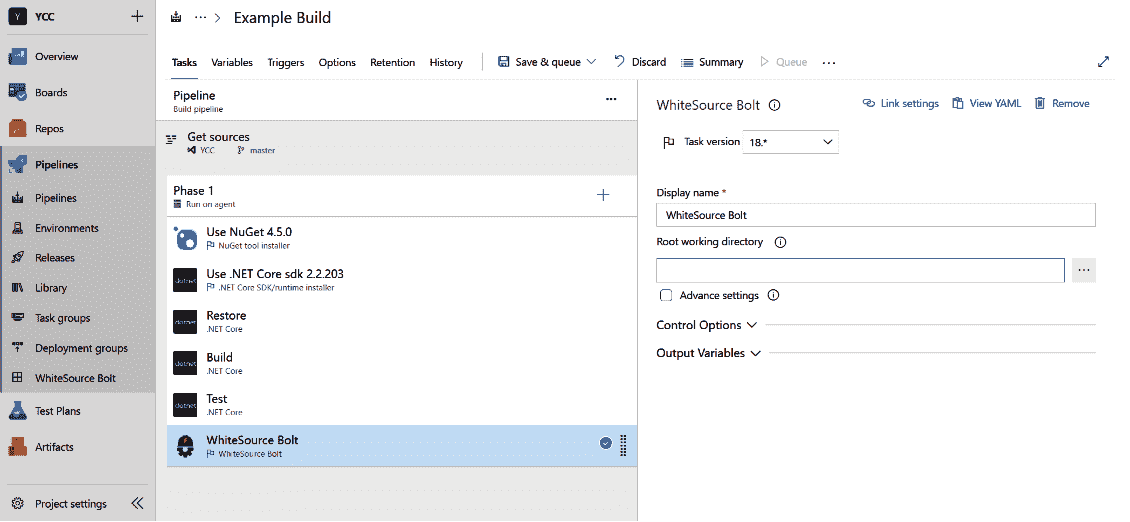Expand the Output Variables section
The width and height of the screenshot is (1130, 522).
pyautogui.click(x=708, y=353)
